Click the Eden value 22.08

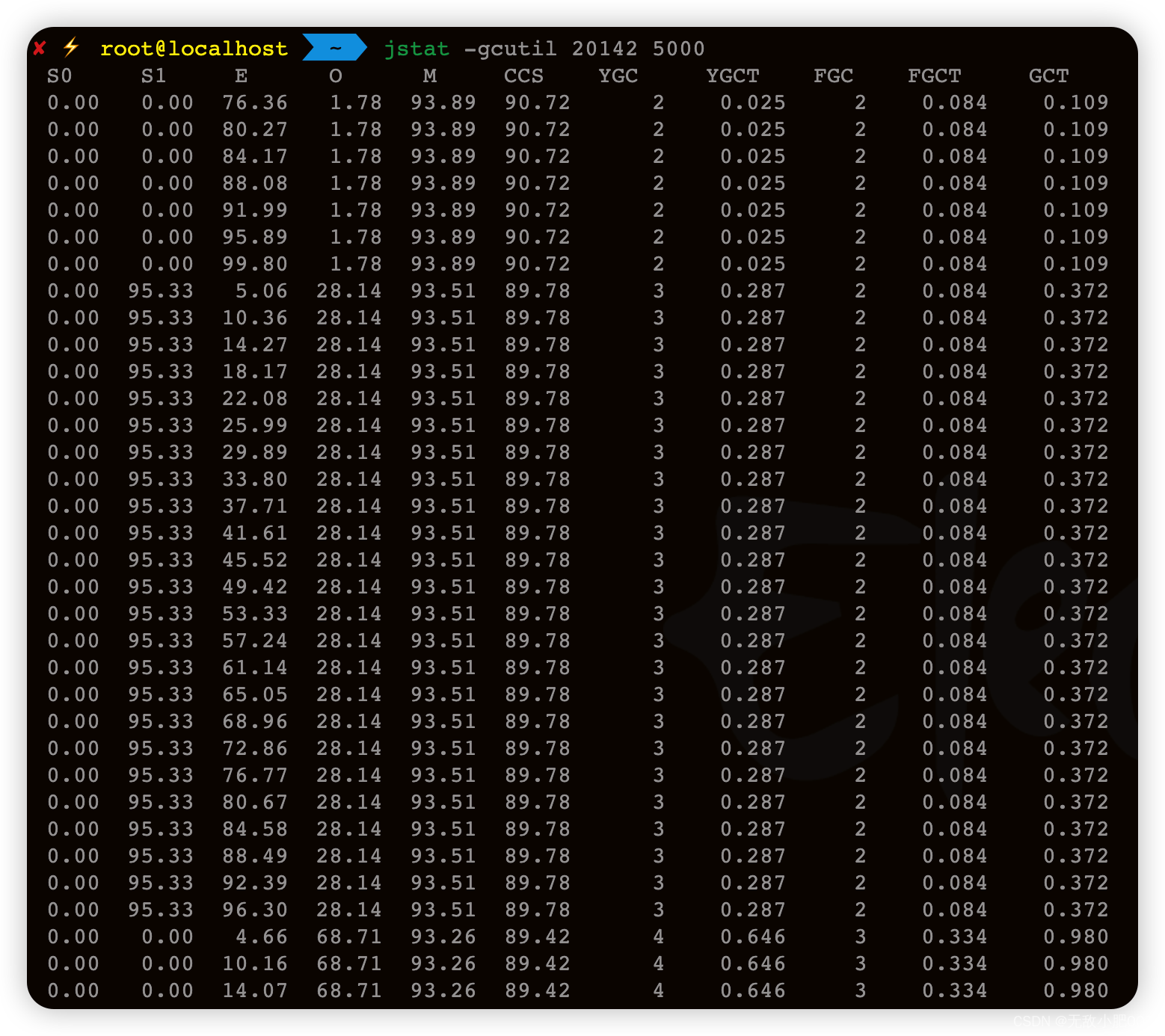[255, 398]
